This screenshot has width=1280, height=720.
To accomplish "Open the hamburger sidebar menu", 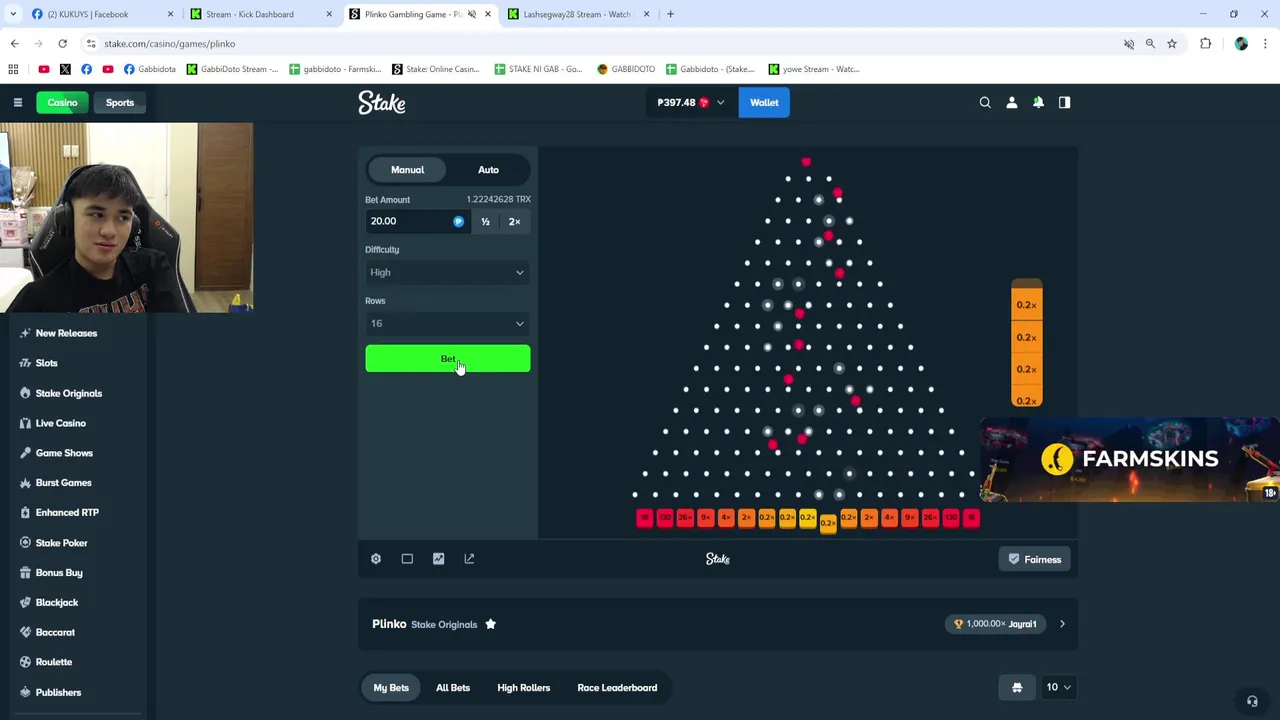I will (x=17, y=102).
